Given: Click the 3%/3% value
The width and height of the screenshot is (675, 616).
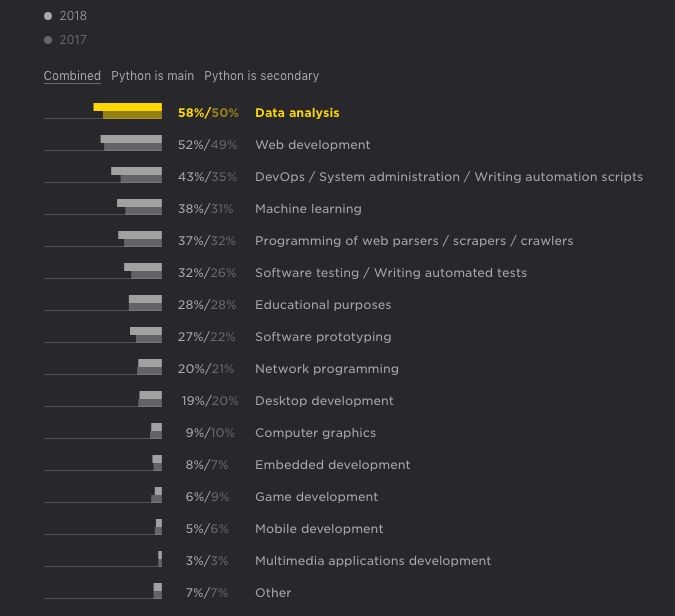Looking at the screenshot, I should pyautogui.click(x=207, y=561).
